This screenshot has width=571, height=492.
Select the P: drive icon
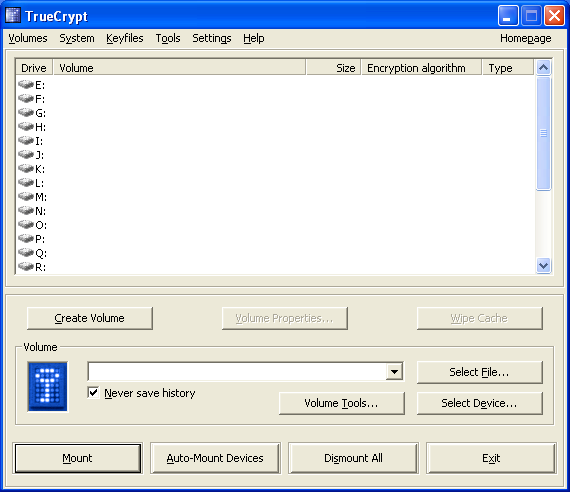[26, 238]
